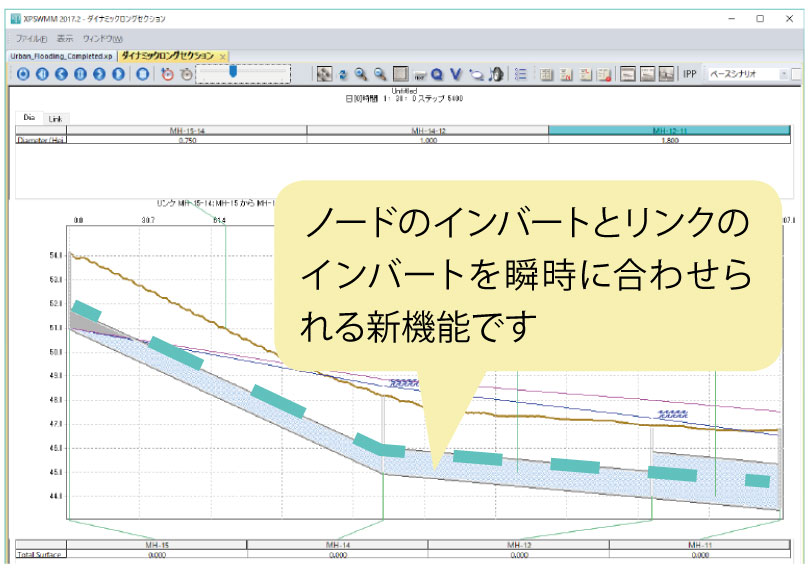The image size is (809, 569).
Task: Click the table icon with red line
Action: click(586, 75)
